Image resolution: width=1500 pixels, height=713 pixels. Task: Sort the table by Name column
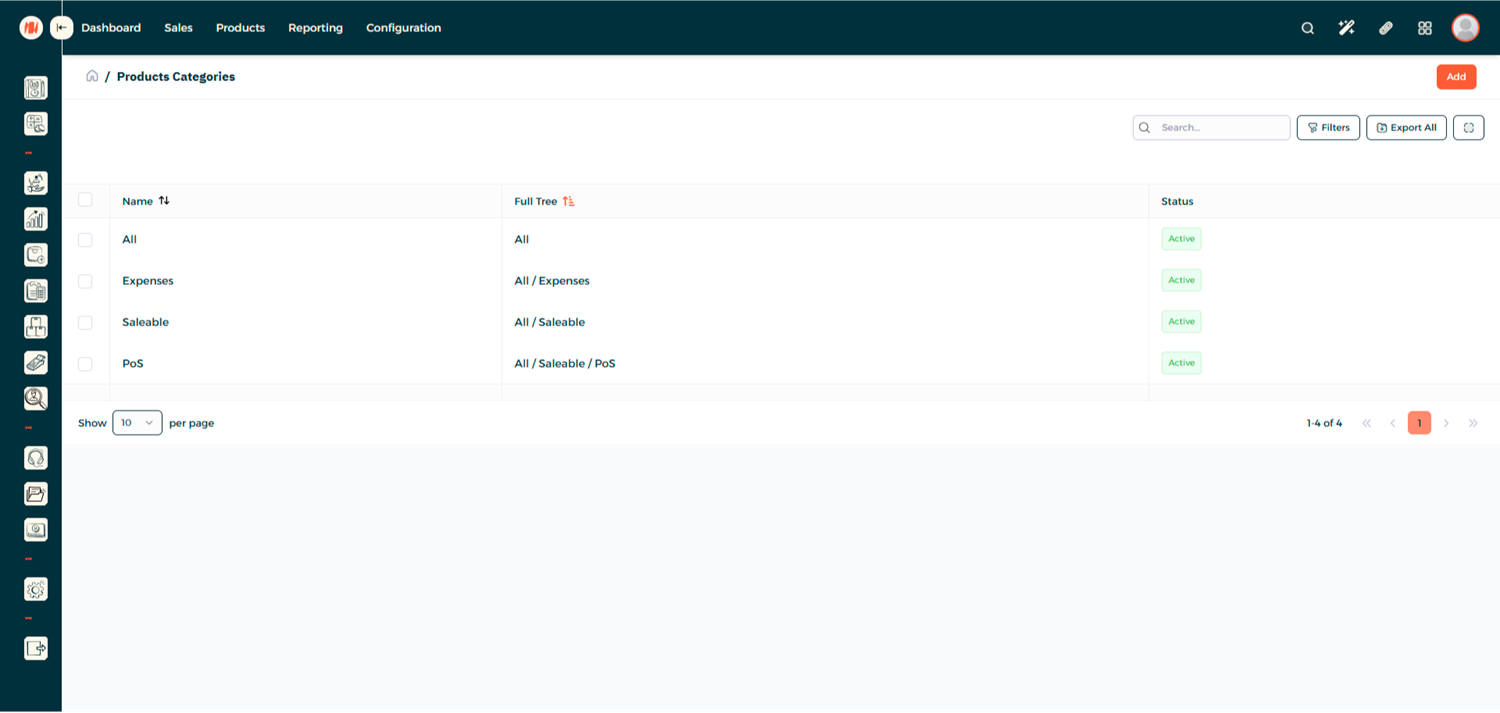click(164, 201)
